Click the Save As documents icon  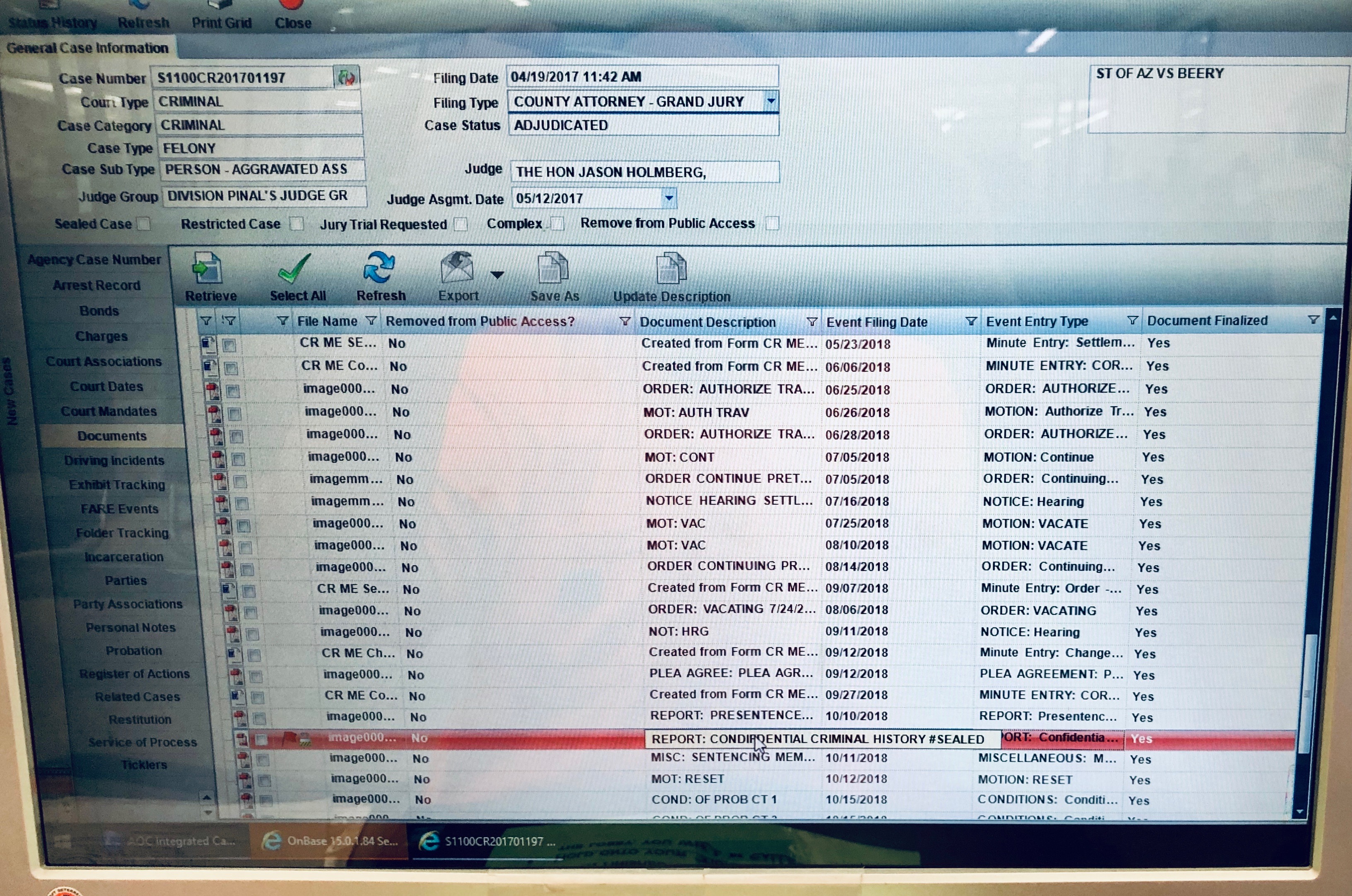pyautogui.click(x=553, y=267)
